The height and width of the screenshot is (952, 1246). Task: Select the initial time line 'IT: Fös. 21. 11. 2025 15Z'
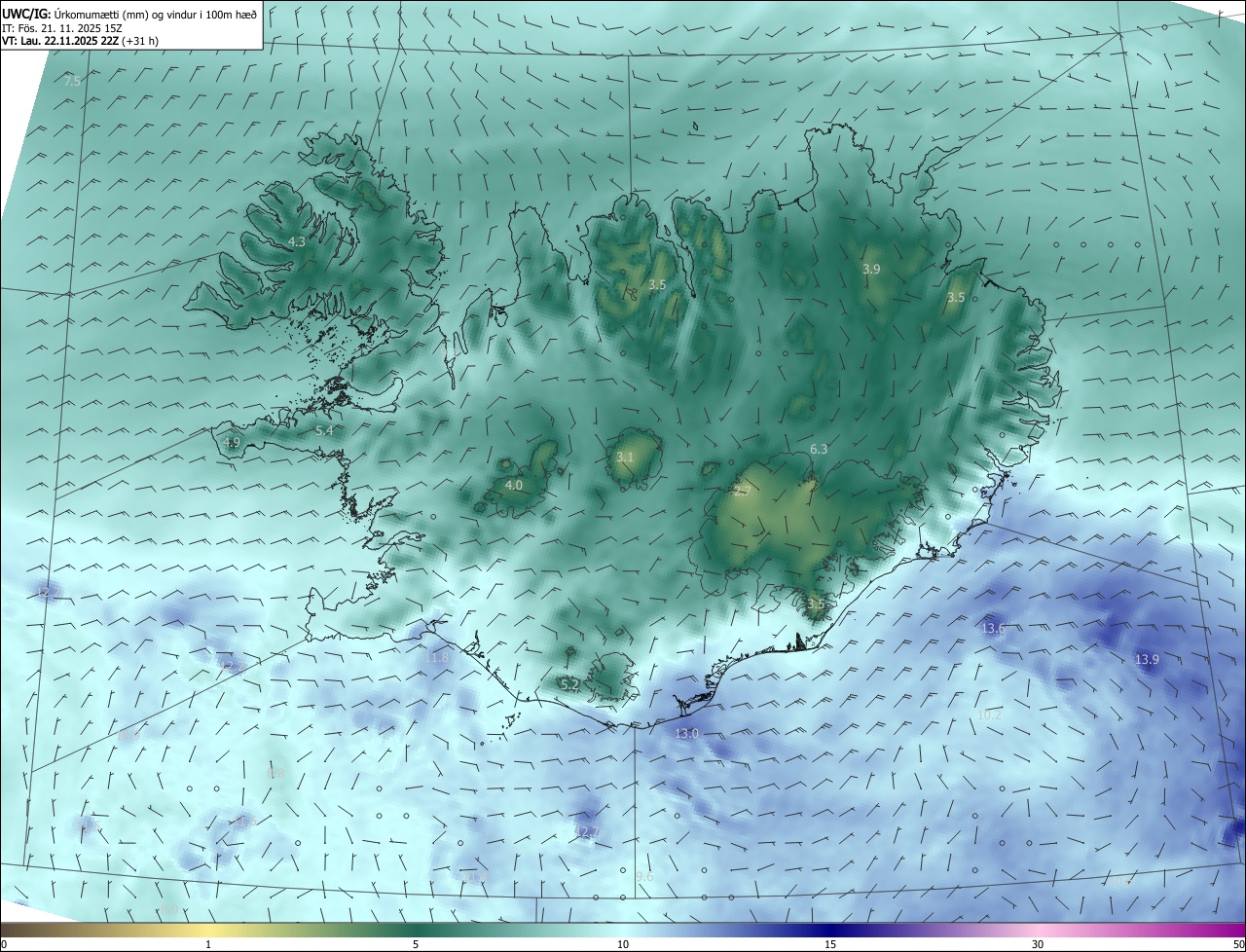point(63,28)
